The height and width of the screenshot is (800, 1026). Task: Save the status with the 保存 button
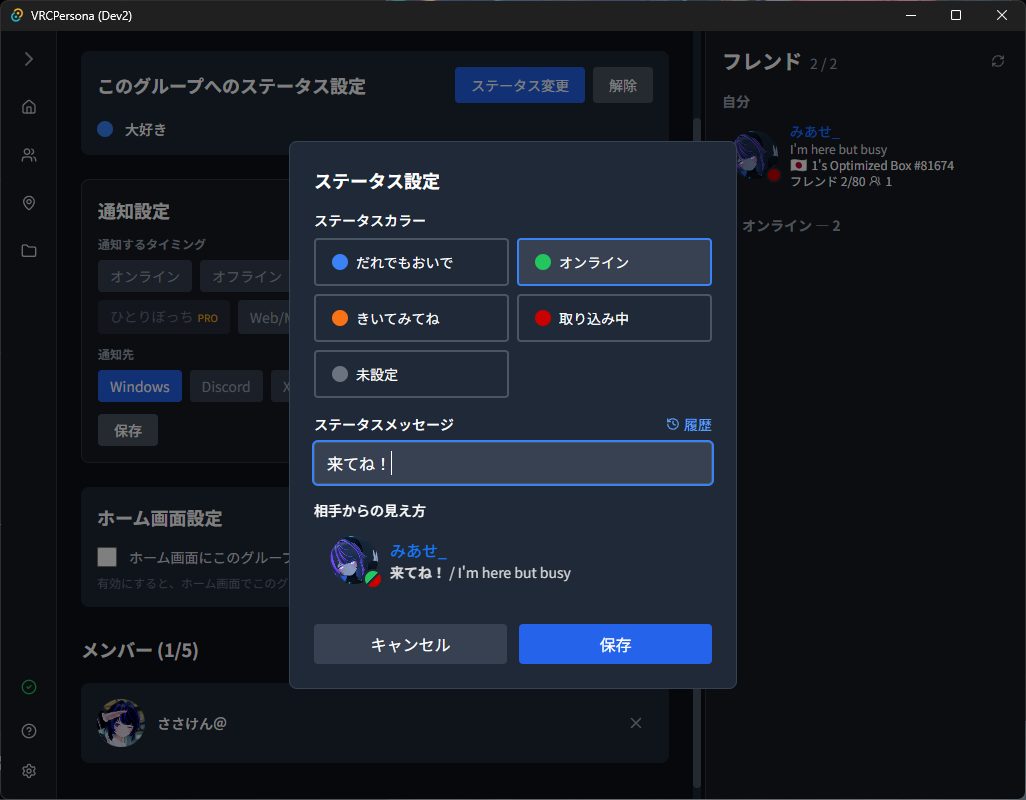point(614,644)
